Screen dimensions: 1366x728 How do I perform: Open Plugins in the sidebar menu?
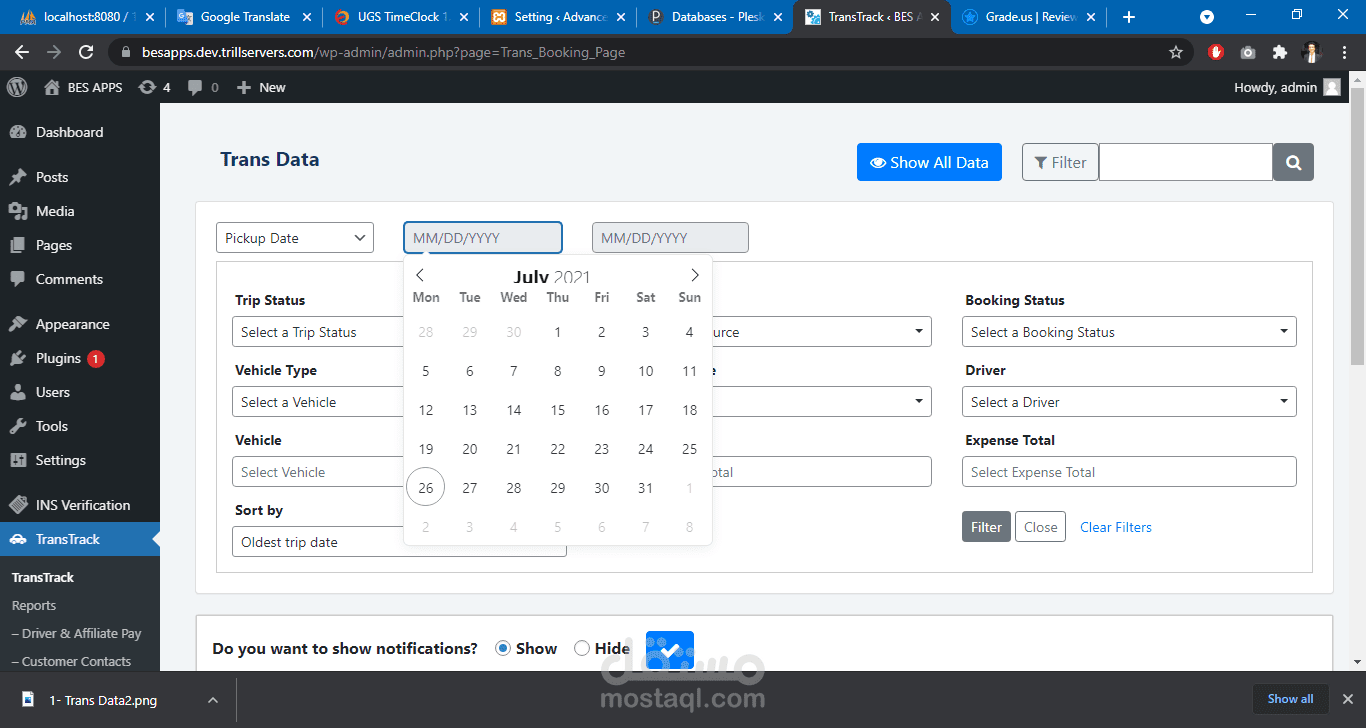coord(58,358)
